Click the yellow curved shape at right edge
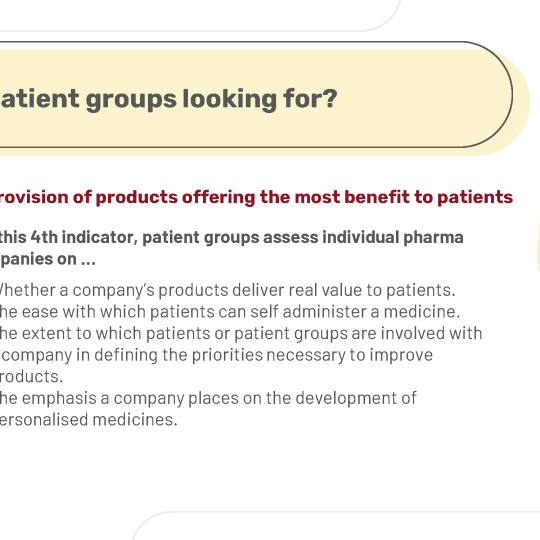 pyautogui.click(x=538, y=245)
